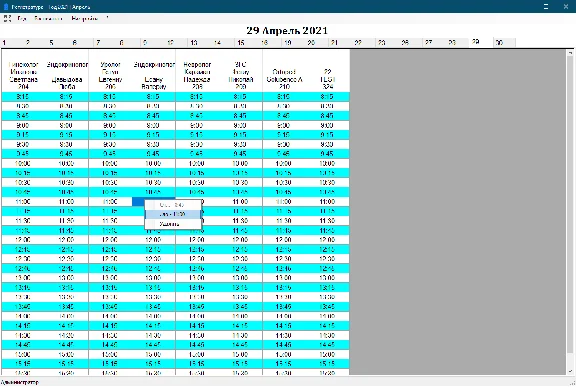Select 9:00 slot in Уролог 205 column
The width and height of the screenshot is (576, 387).
coord(110,125)
